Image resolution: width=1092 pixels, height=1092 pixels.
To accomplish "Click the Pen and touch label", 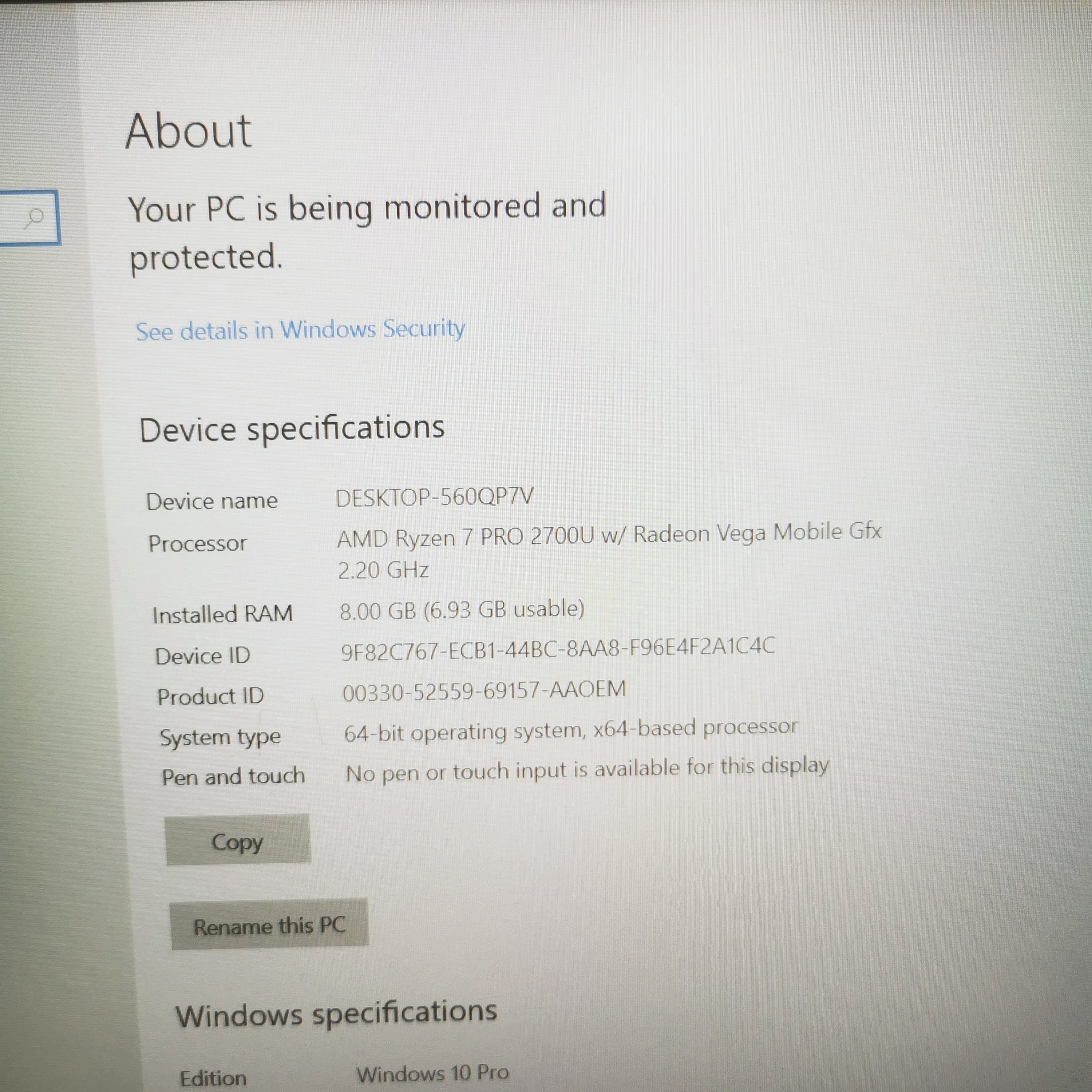I will coord(233,776).
